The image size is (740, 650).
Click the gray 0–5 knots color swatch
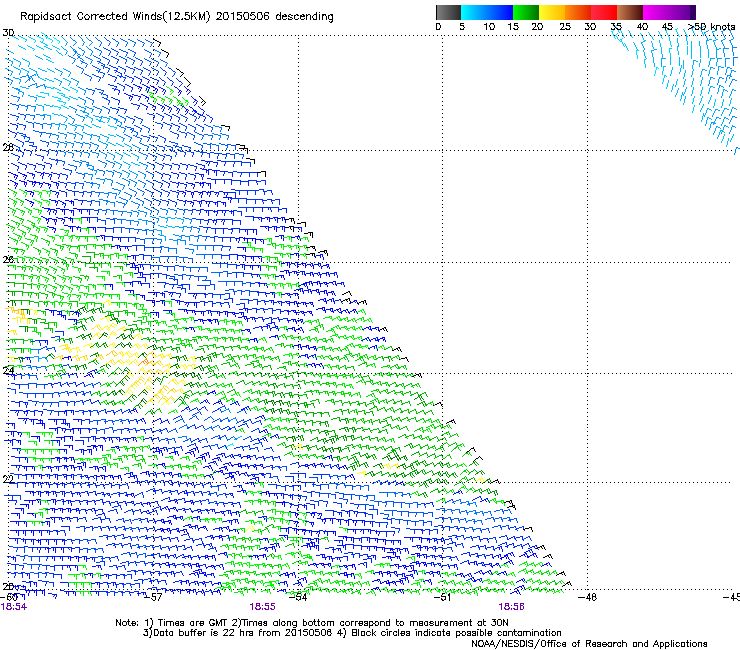click(448, 12)
